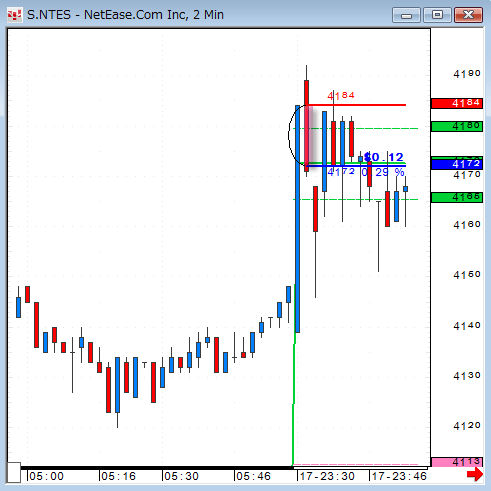Click the 05:46 time axis label
Screen dimensions: 491x491
pyautogui.click(x=253, y=476)
